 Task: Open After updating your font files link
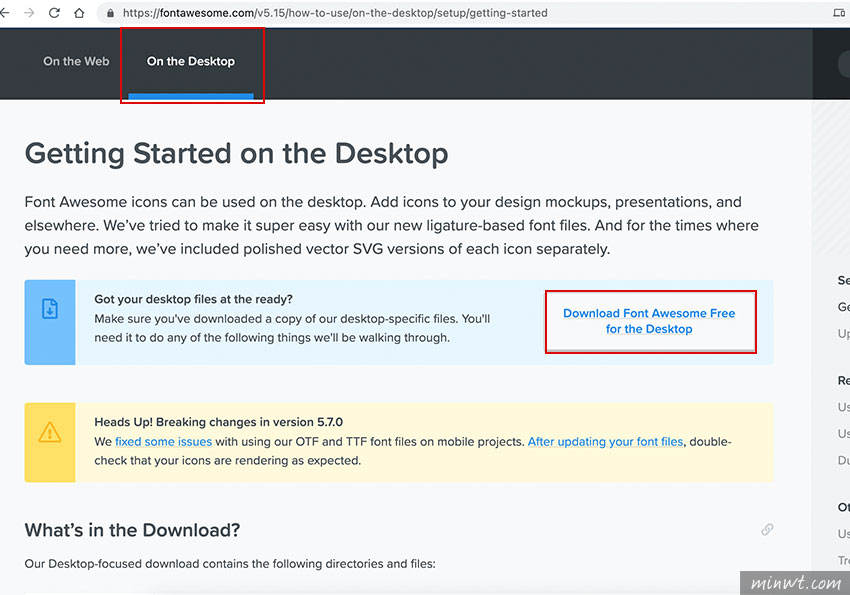click(606, 442)
